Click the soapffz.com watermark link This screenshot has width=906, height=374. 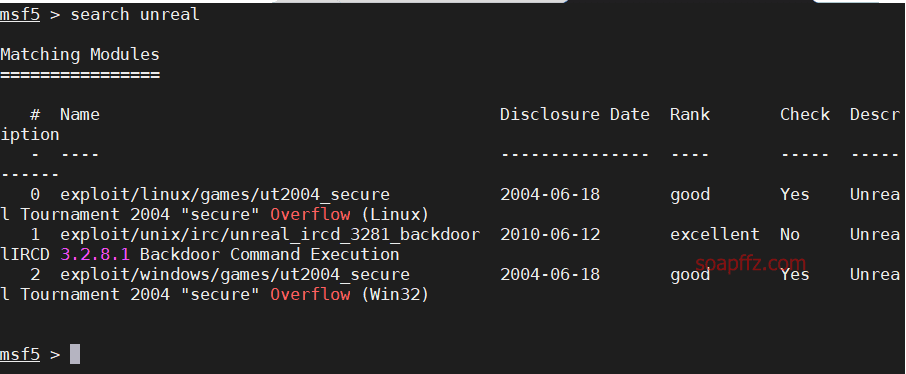pyautogui.click(x=749, y=264)
